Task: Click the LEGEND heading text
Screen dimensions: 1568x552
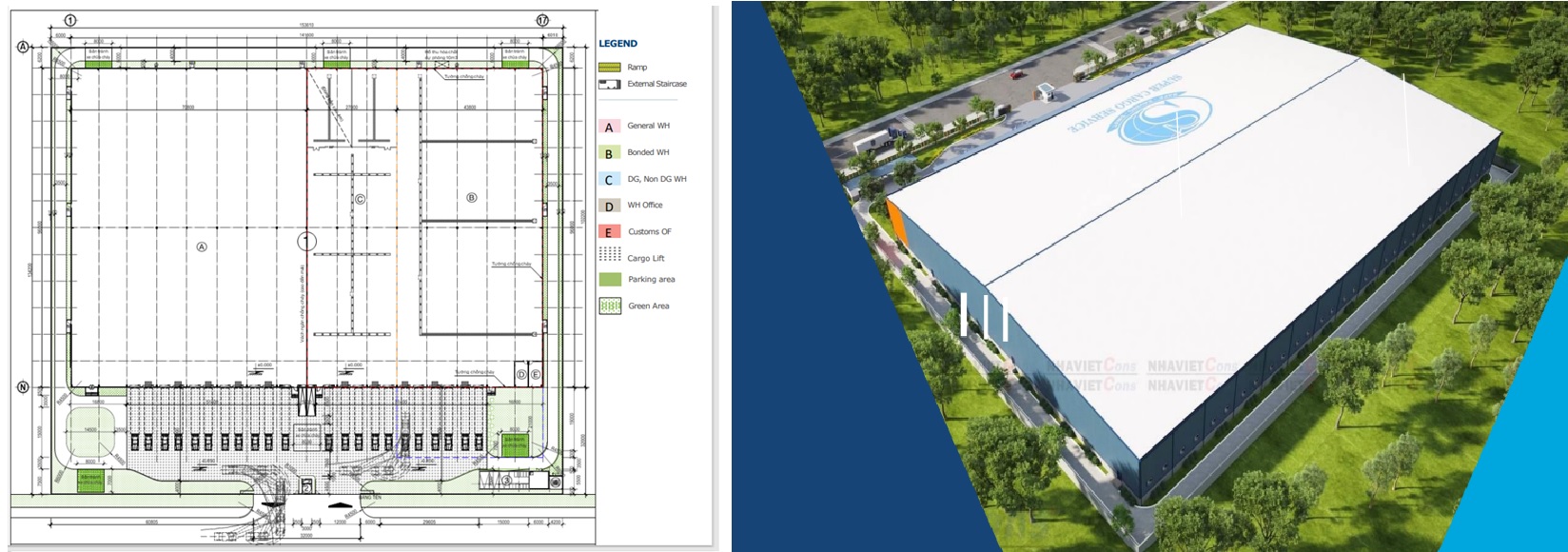Action: 617,44
